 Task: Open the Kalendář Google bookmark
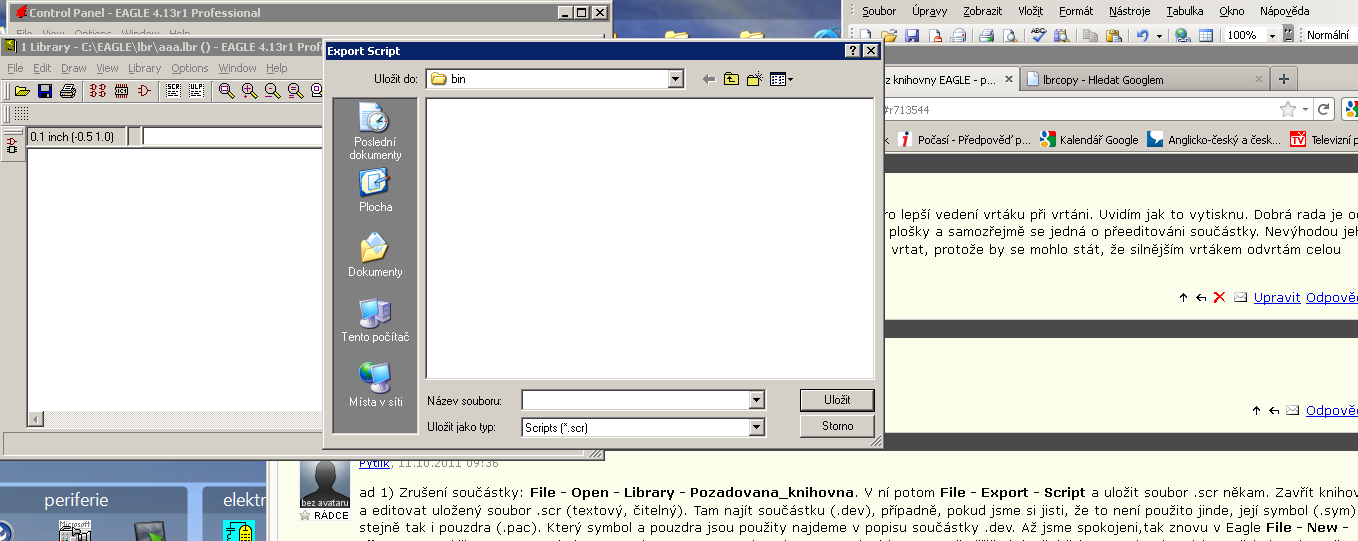[x=1089, y=140]
